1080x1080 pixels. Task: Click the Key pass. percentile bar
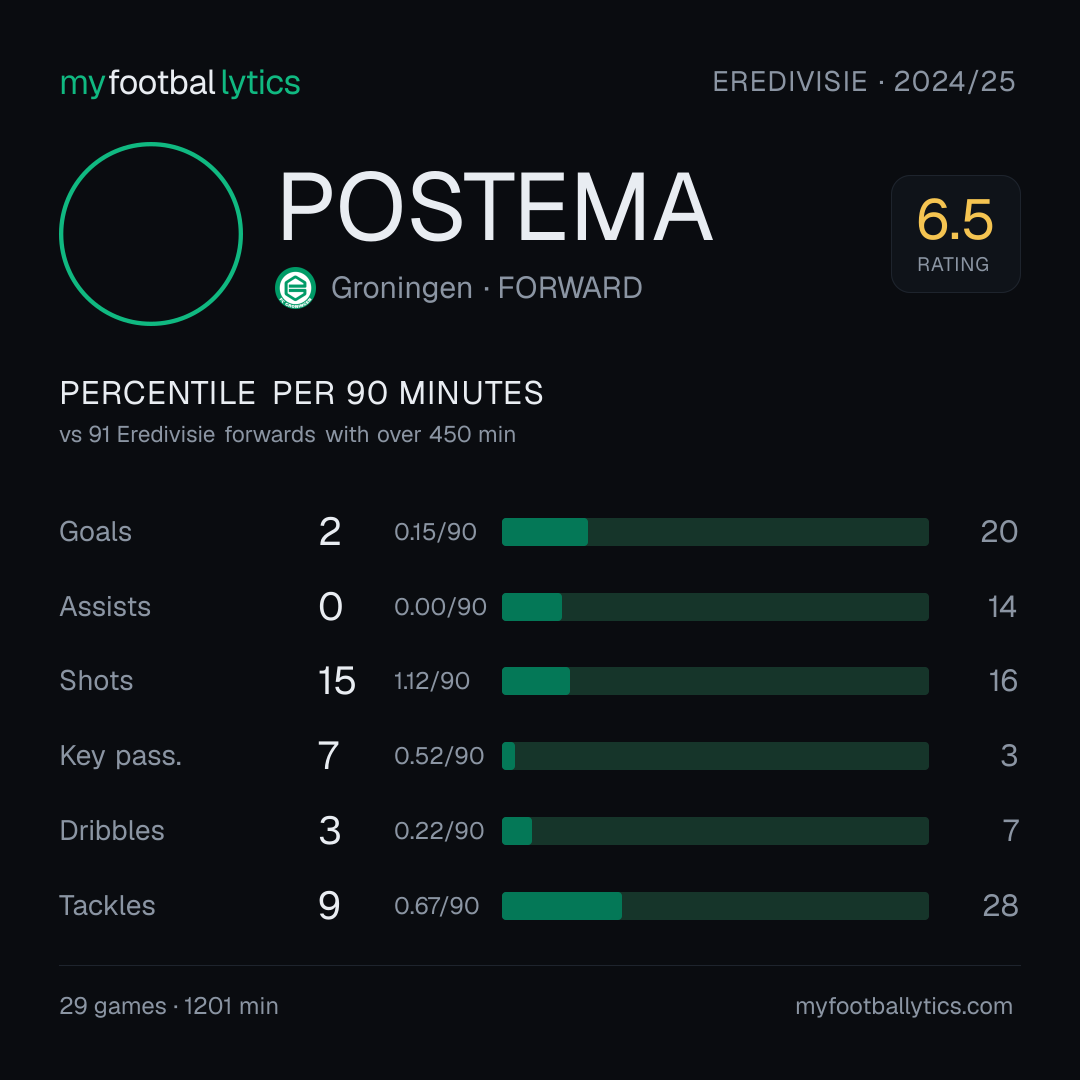pos(715,756)
